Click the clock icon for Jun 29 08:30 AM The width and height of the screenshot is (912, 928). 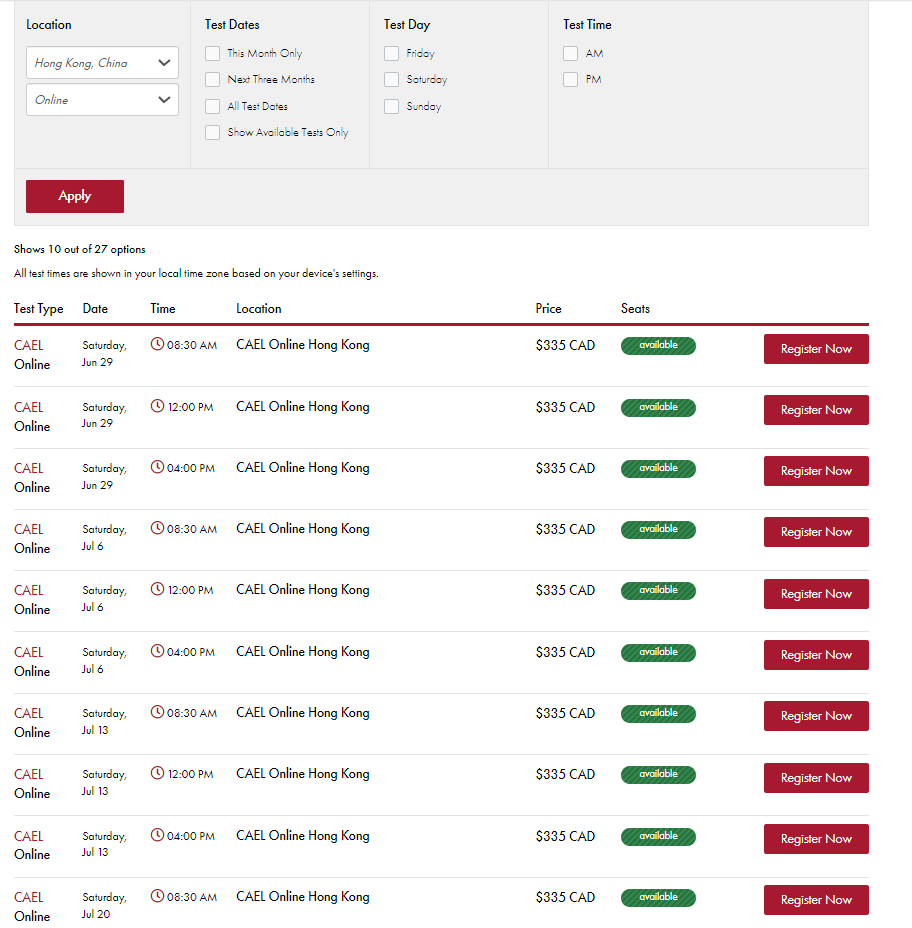pyautogui.click(x=157, y=344)
